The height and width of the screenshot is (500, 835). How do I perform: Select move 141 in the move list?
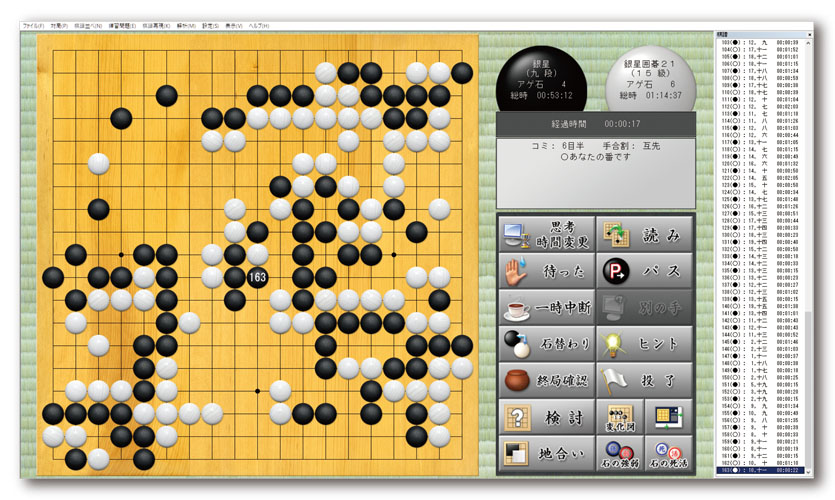(x=760, y=313)
